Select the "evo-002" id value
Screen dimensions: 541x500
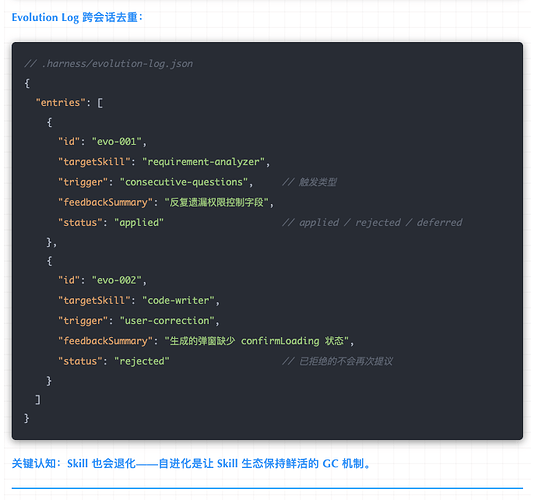[117, 280]
